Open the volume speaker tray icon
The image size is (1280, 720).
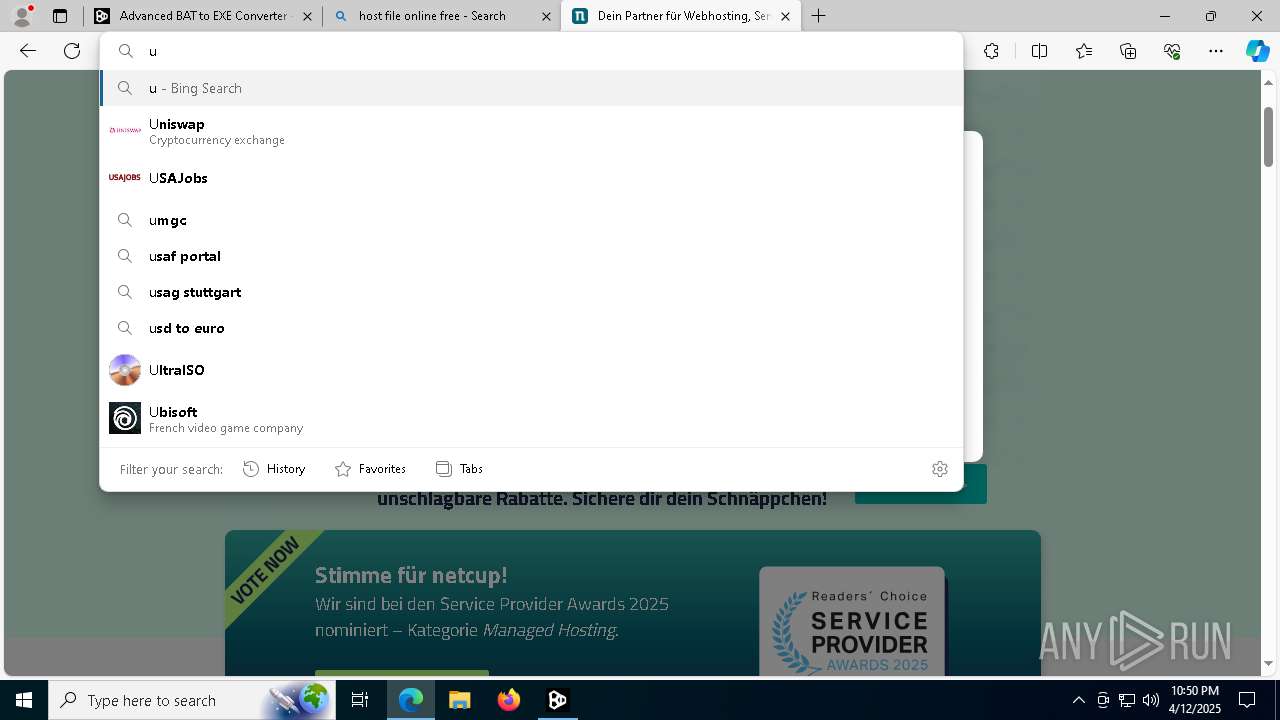[1150, 700]
